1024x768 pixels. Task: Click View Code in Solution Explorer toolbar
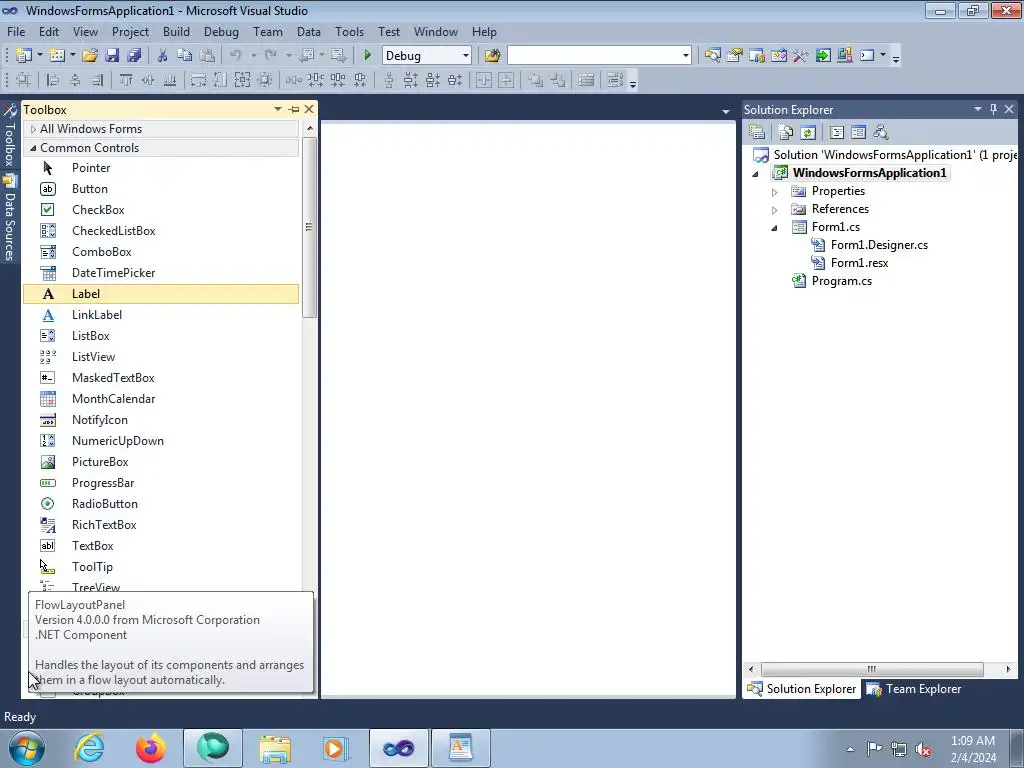click(837, 133)
